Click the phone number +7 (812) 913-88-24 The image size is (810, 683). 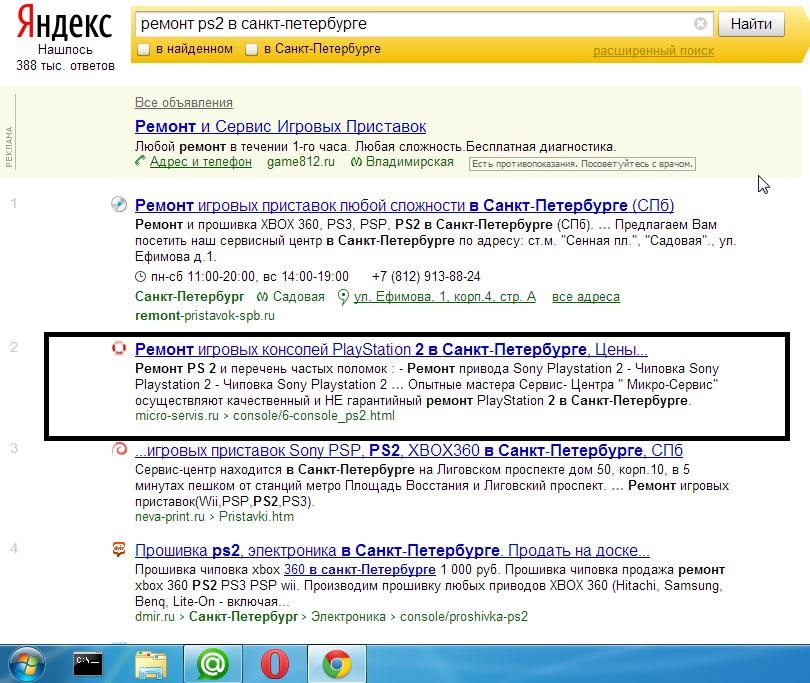coord(426,276)
